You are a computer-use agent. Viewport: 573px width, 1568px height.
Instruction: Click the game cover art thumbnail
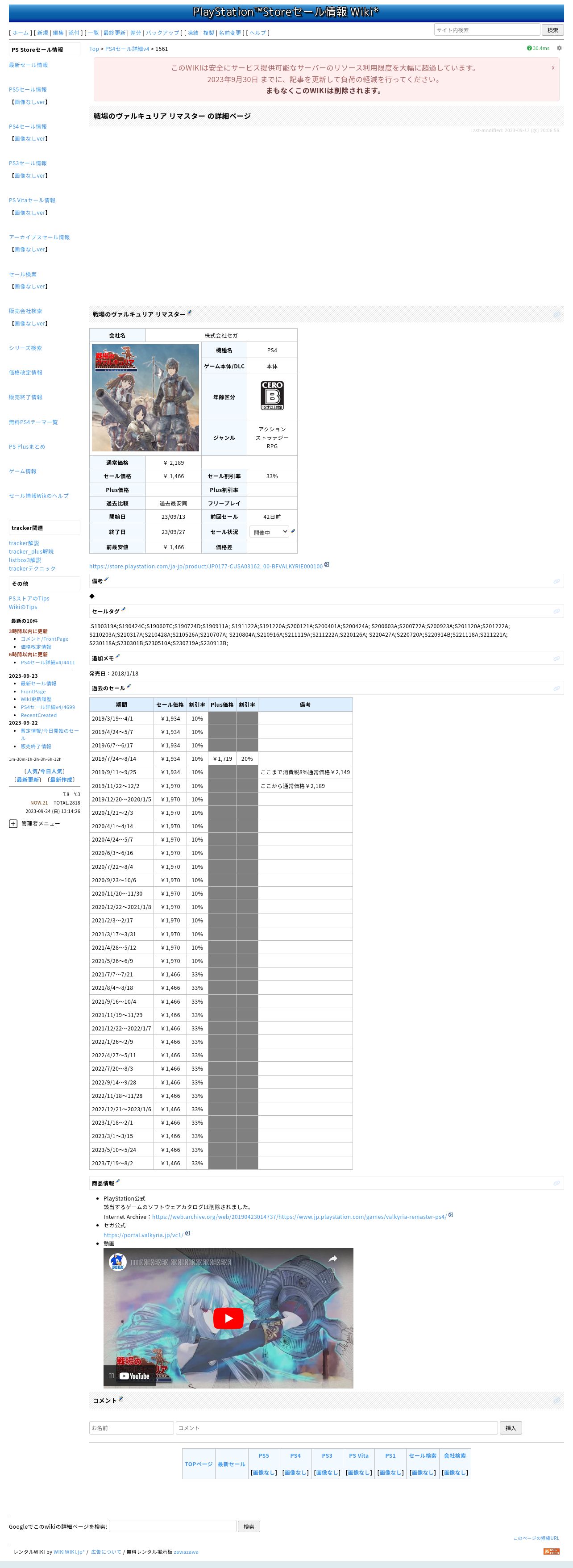point(145,397)
